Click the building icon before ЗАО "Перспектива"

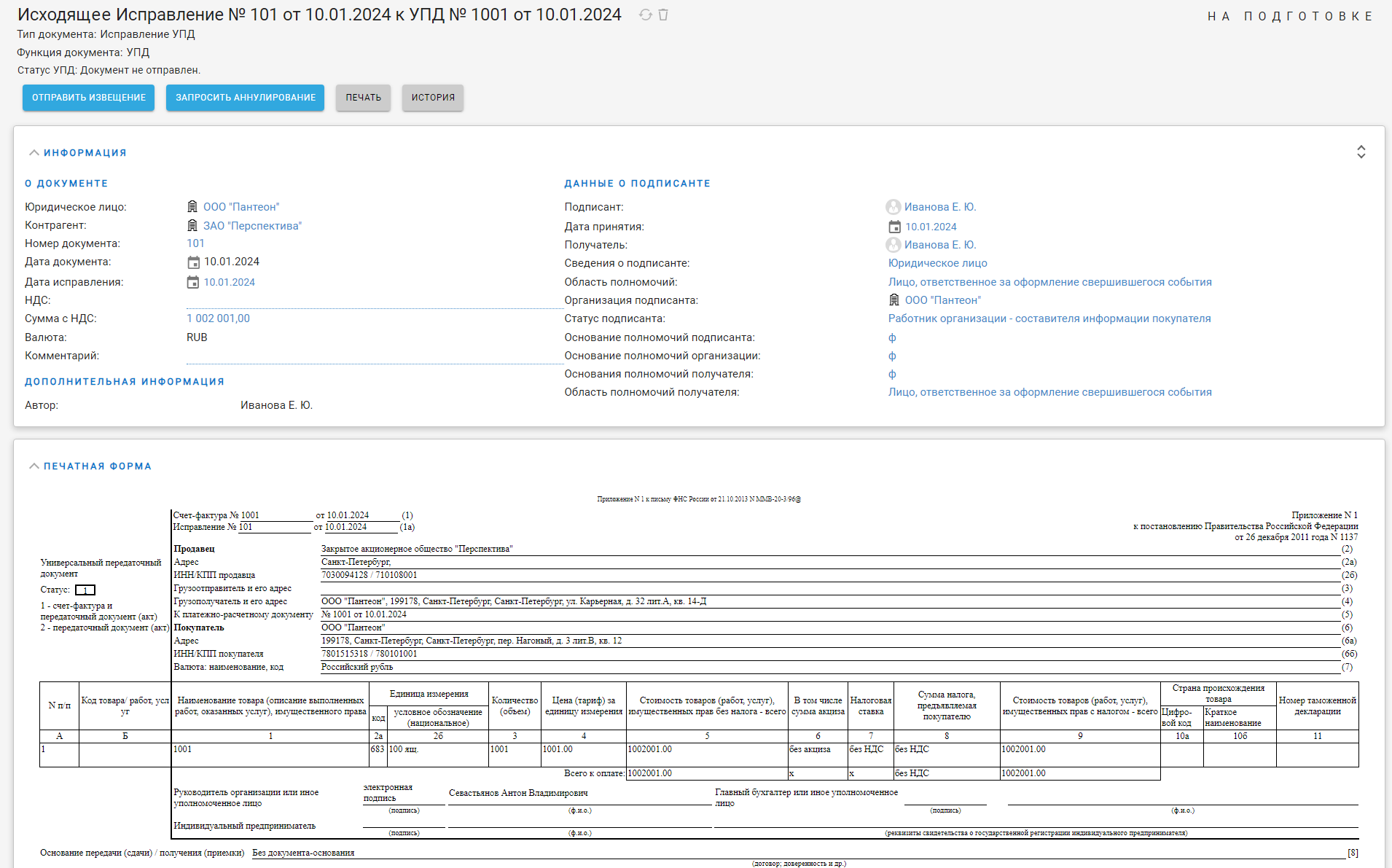(x=192, y=226)
